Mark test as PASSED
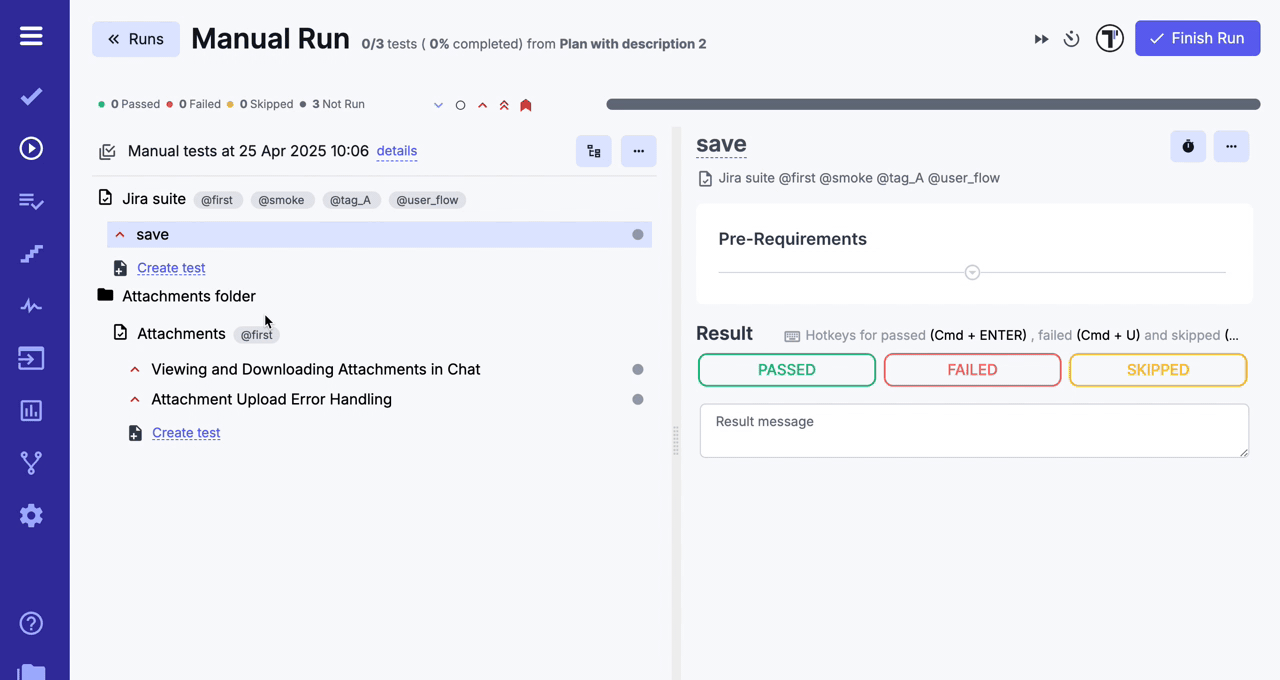Screen dimensions: 1280x680 787,370
